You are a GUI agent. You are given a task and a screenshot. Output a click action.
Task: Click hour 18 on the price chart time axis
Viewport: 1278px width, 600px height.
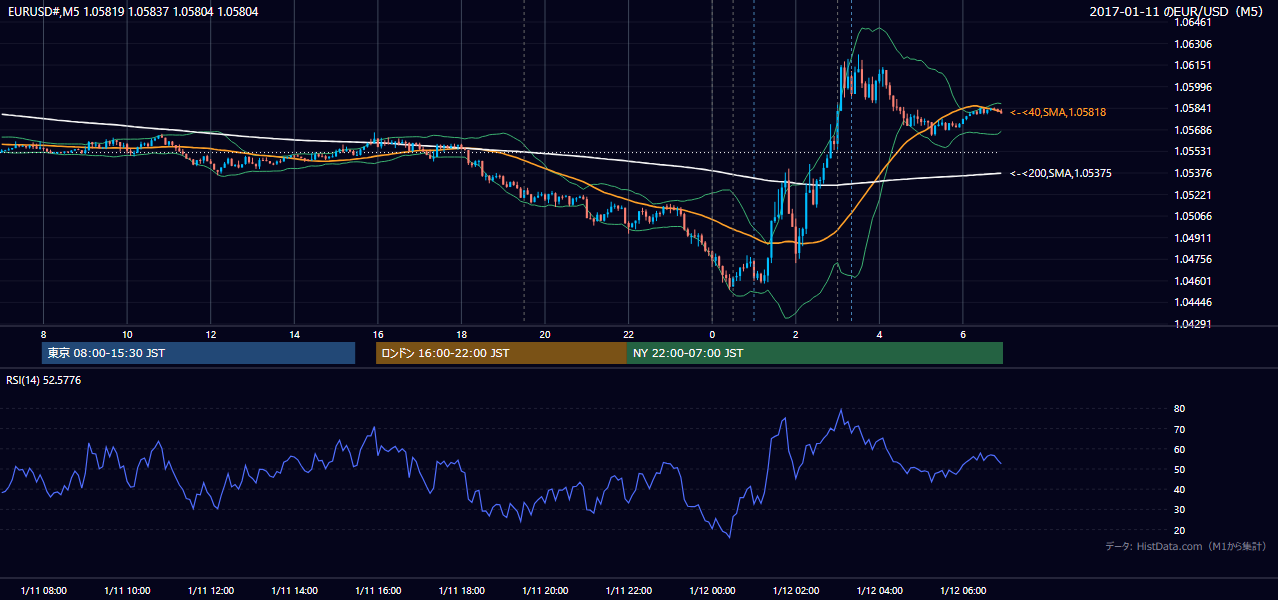[461, 334]
